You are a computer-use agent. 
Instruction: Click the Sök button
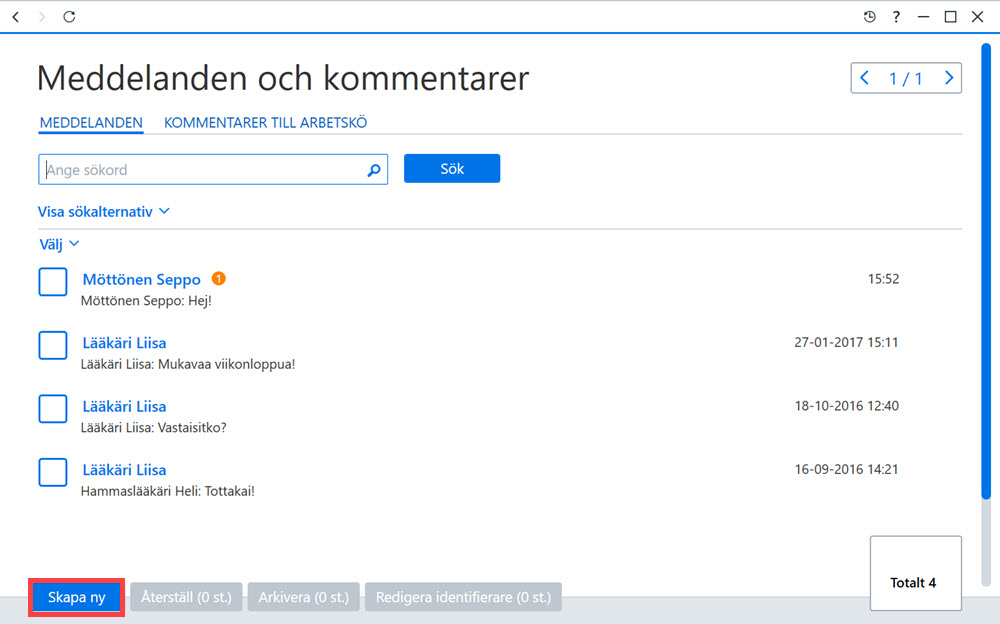tap(452, 168)
